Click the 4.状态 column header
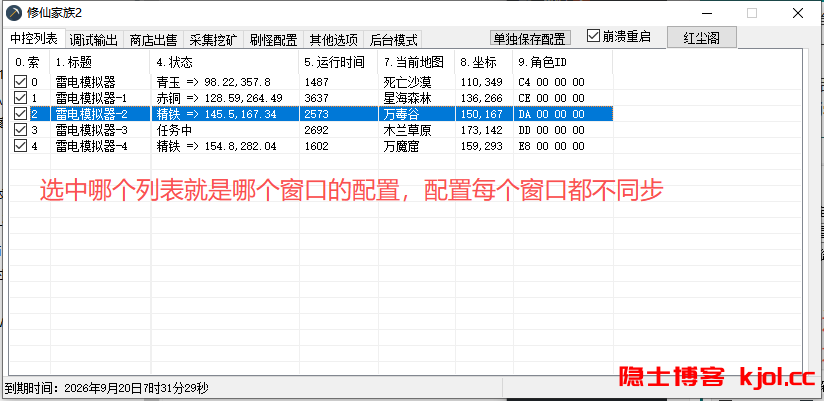This screenshot has width=824, height=401. (x=225, y=63)
